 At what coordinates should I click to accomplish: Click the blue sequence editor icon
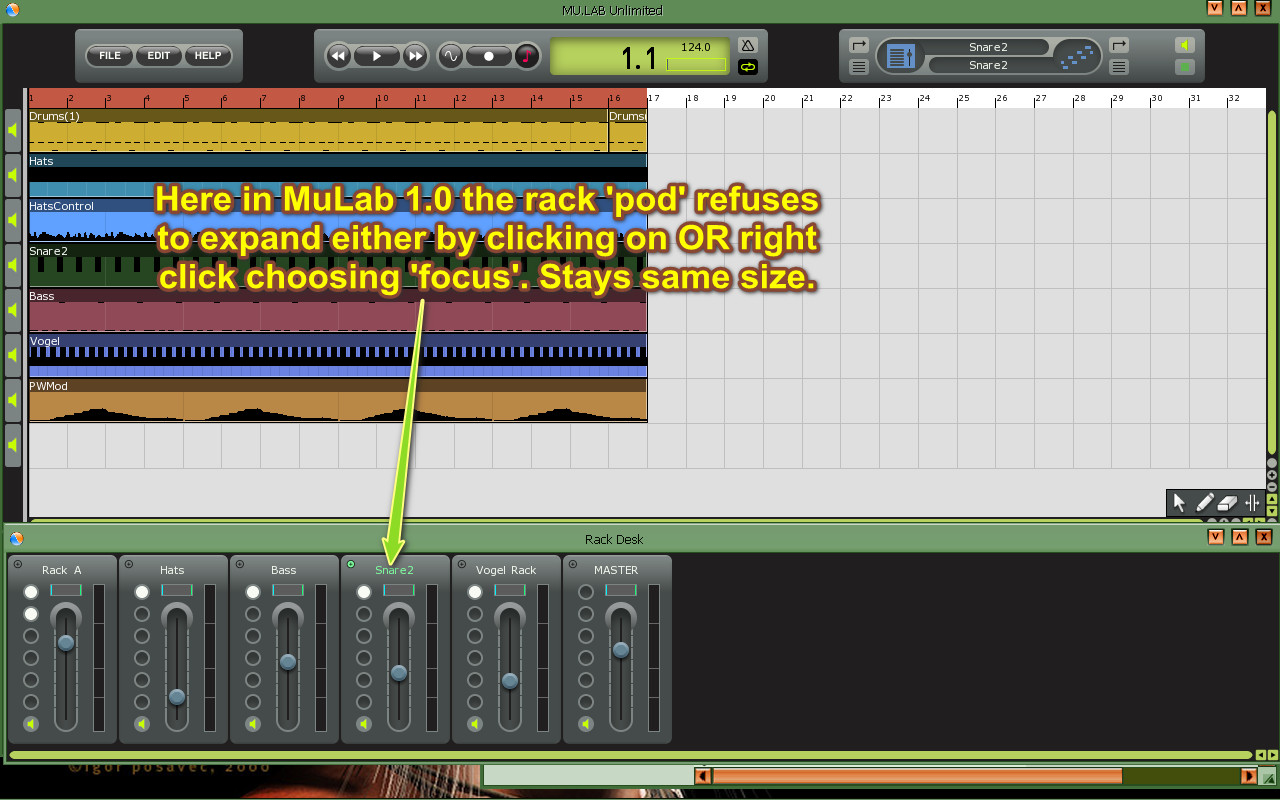coord(901,56)
